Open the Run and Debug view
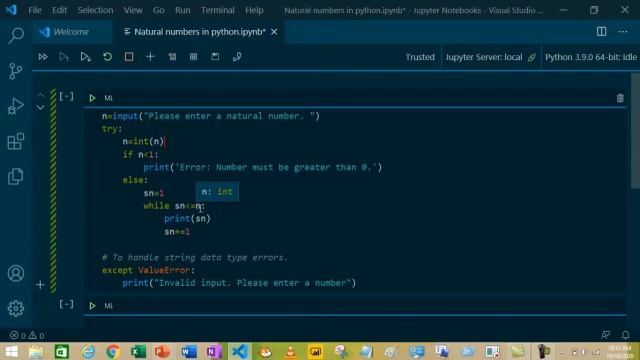The height and width of the screenshot is (360, 640). (x=16, y=106)
